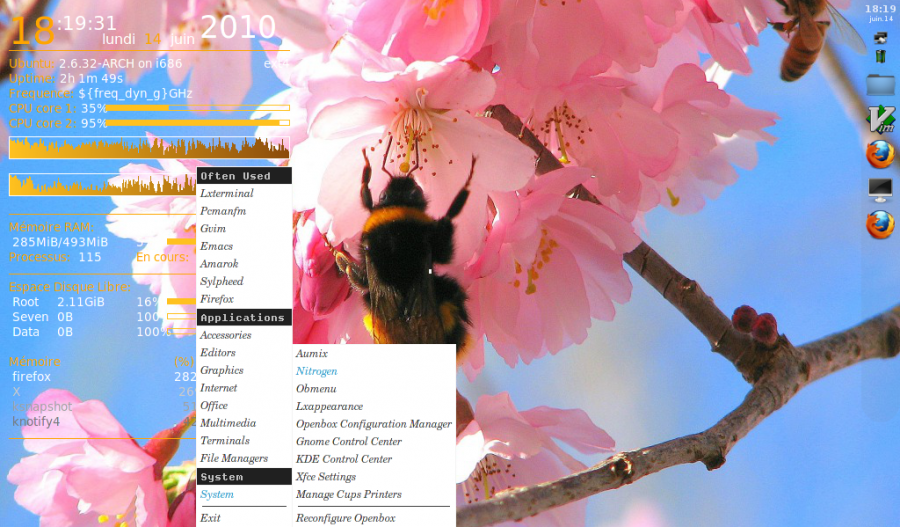This screenshot has width=900, height=527.
Task: Click the CPU core 2 usage bar
Action: pos(198,123)
